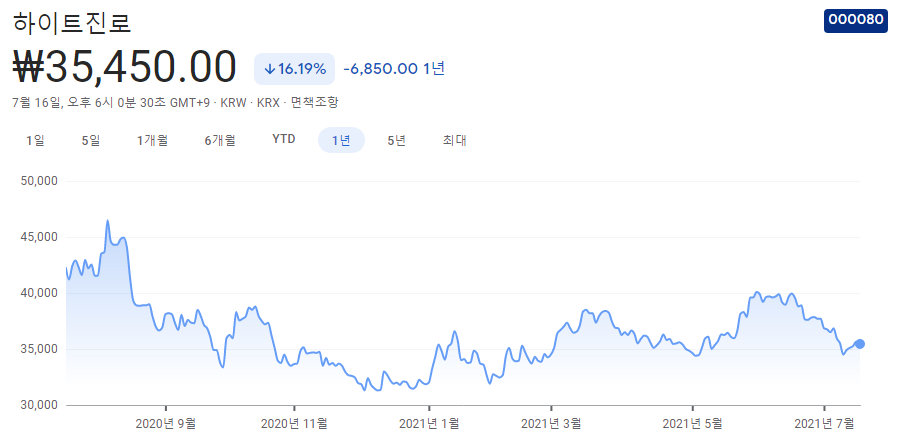Click the -6,850.00 1년 change text
Image resolution: width=897 pixels, height=444 pixels.
coord(394,69)
